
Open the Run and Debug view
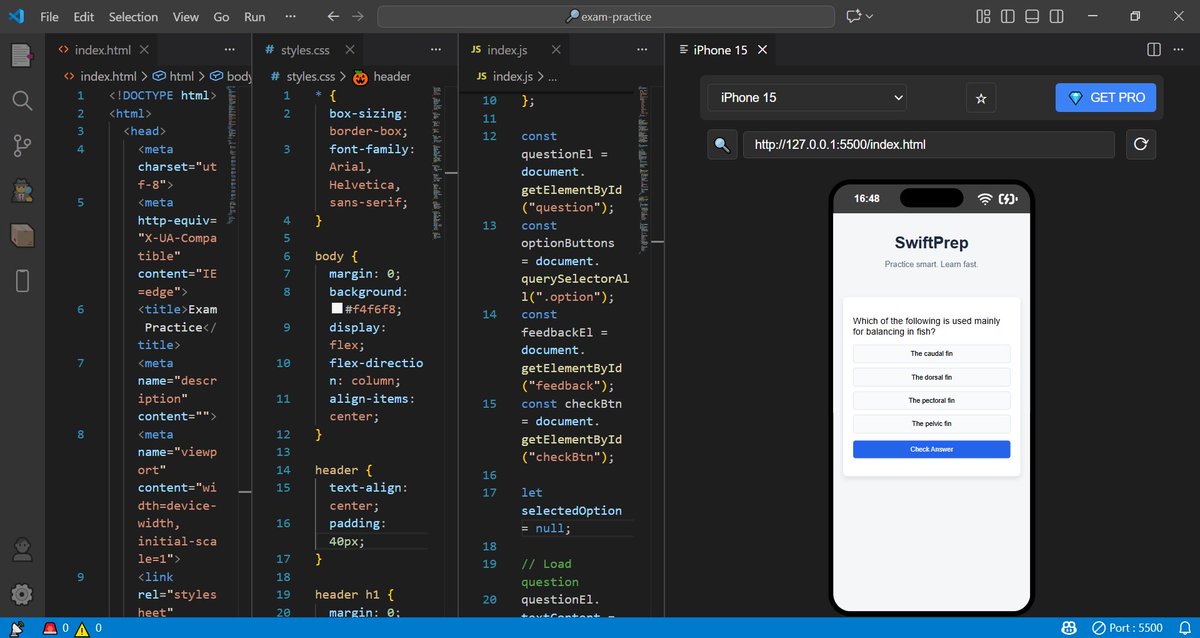[22, 191]
